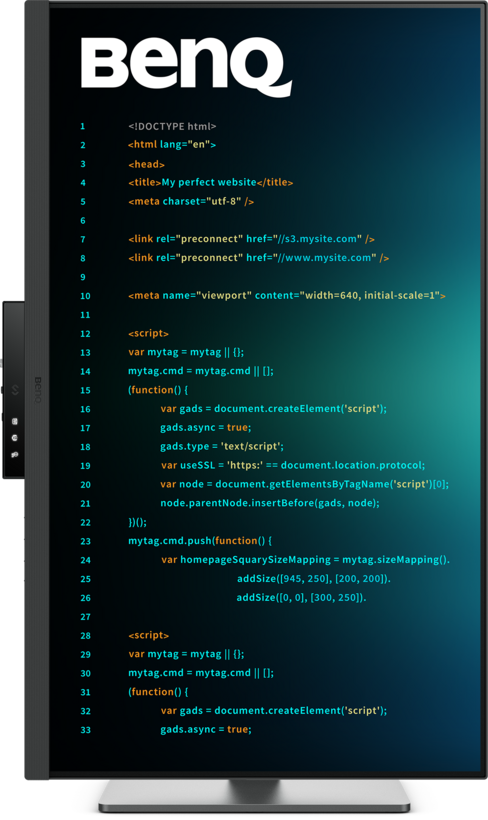Click the preconnect link to //s3.mysite.com
The width and height of the screenshot is (488, 820).
pos(252,239)
